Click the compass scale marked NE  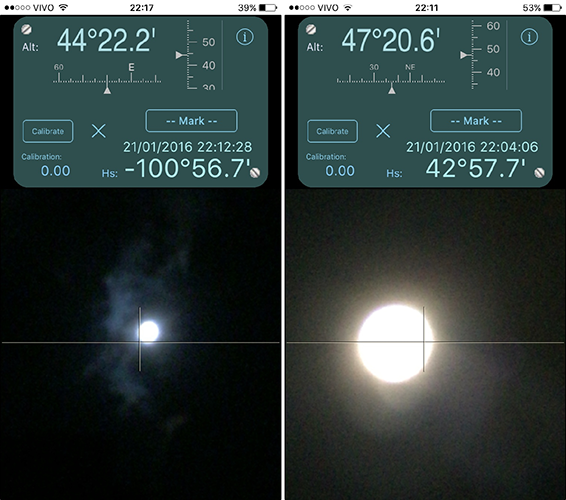(391, 78)
